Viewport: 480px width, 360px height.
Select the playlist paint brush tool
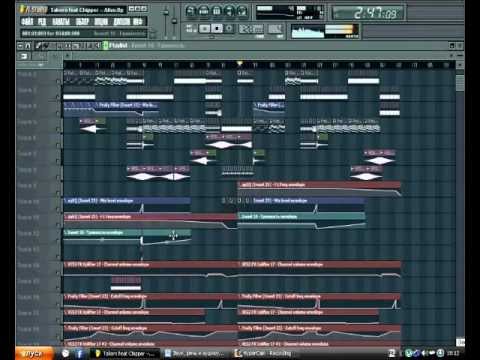coord(46,46)
